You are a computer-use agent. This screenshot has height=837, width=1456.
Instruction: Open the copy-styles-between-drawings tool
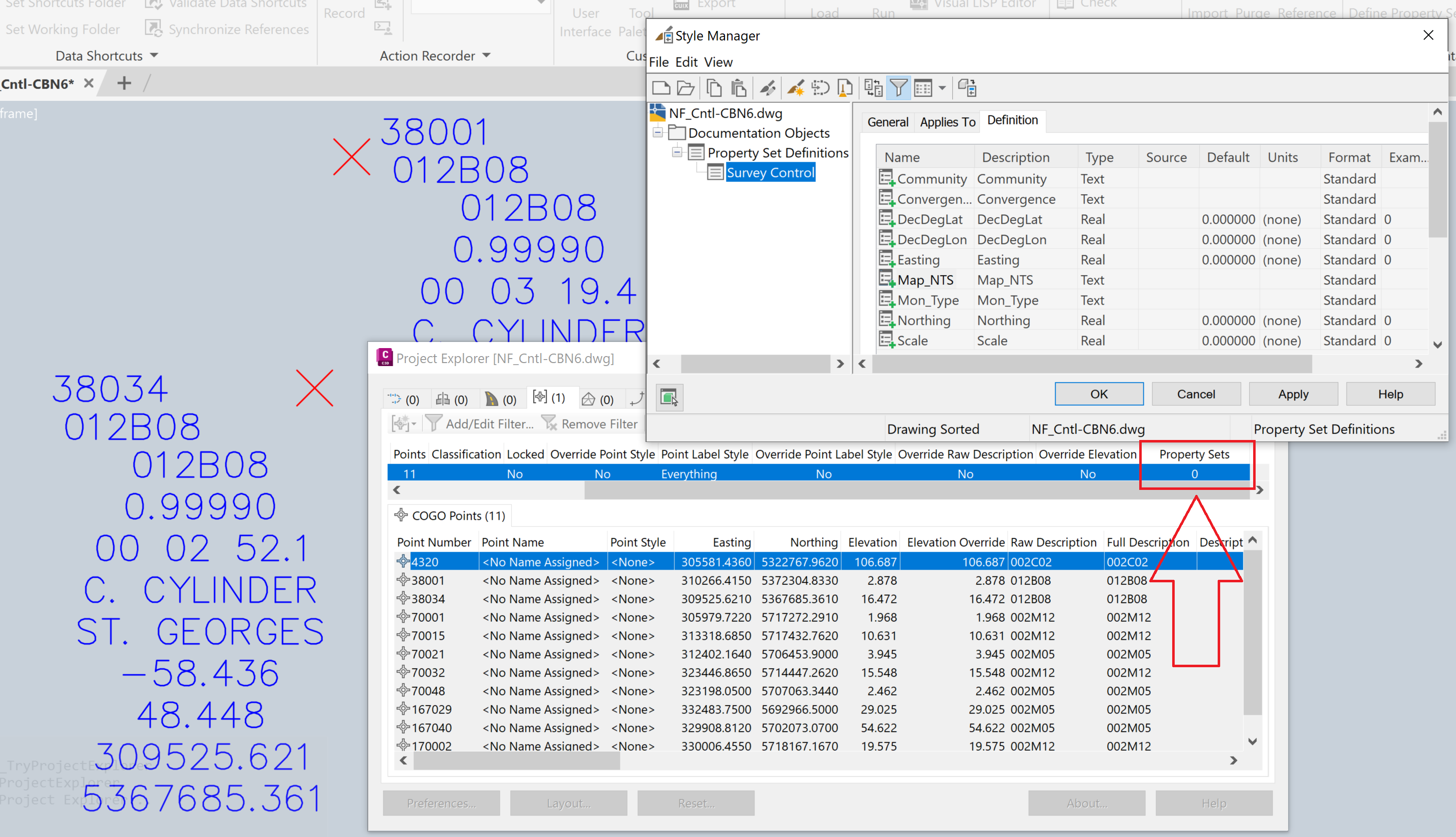[x=873, y=87]
